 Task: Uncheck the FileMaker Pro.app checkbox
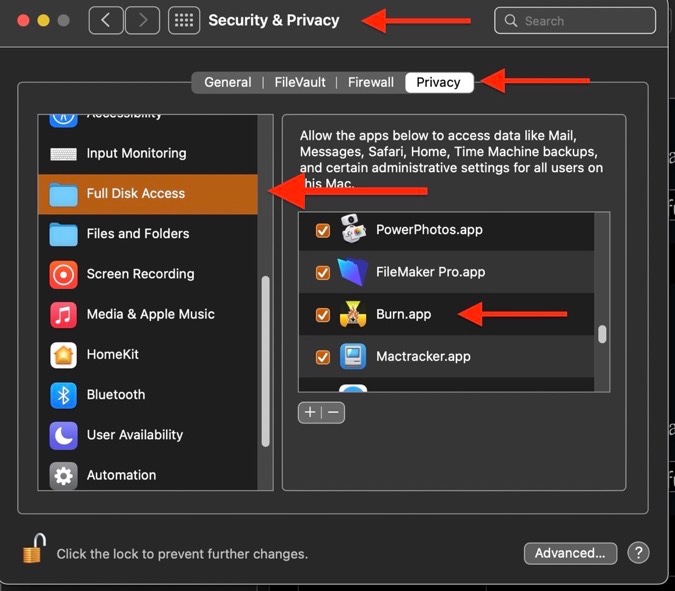(323, 272)
